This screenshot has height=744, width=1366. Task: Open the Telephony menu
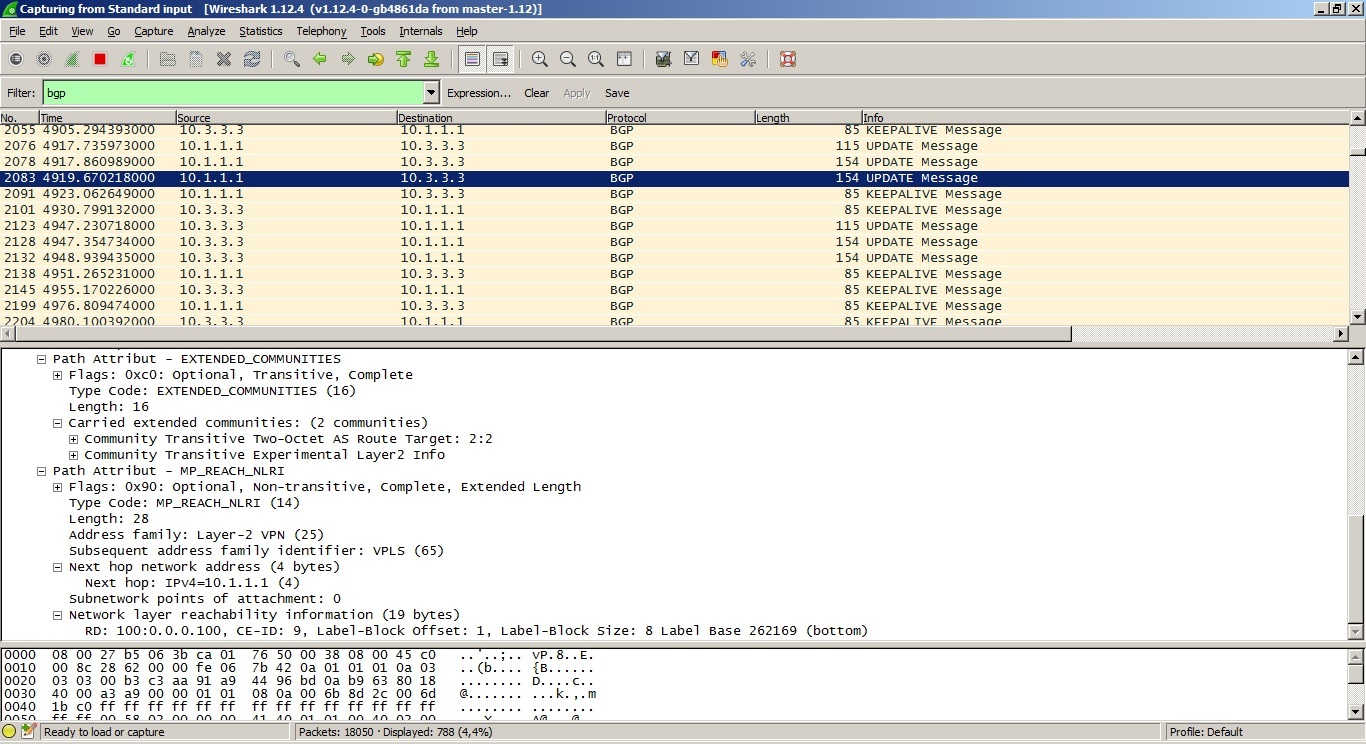pyautogui.click(x=321, y=31)
